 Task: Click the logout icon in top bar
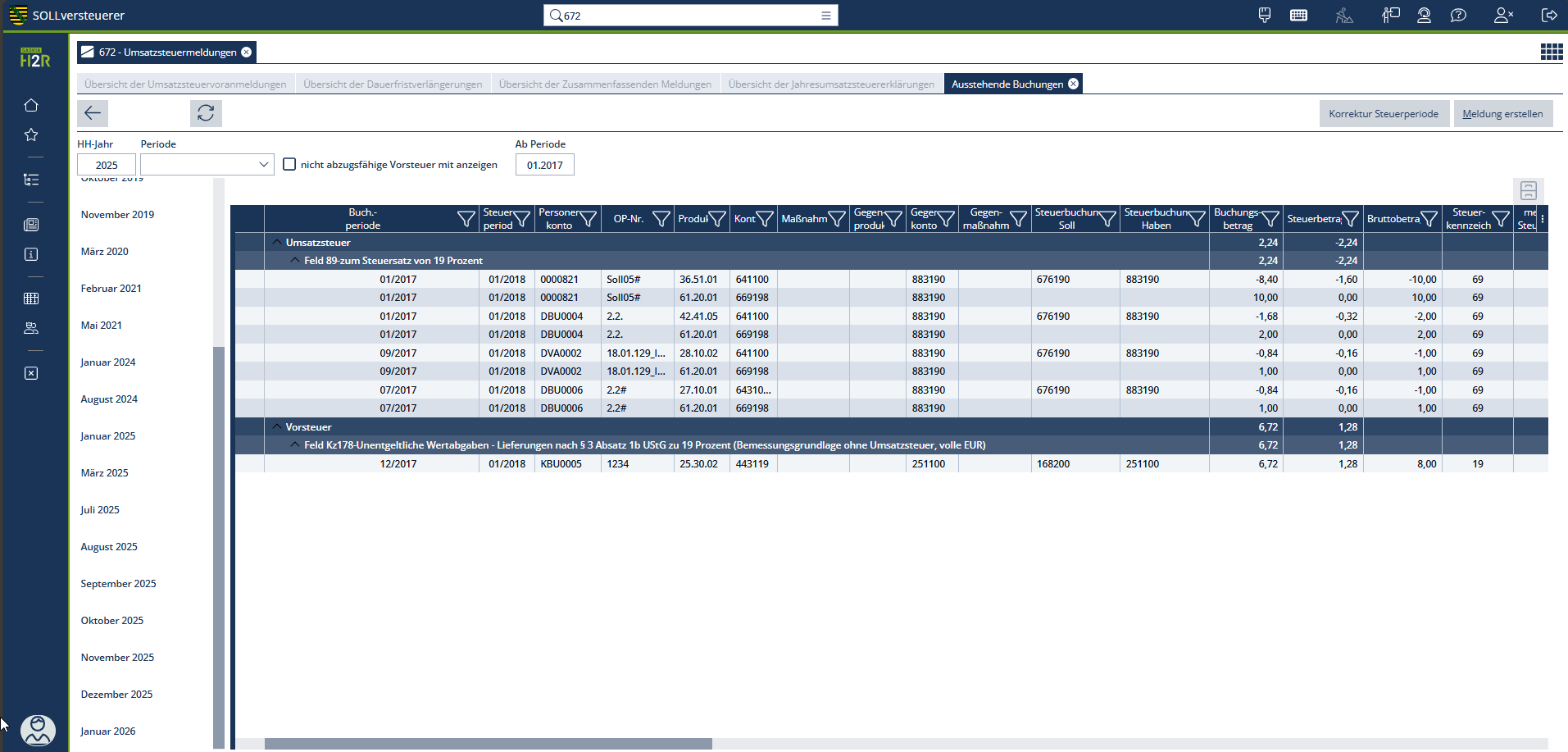point(1549,16)
